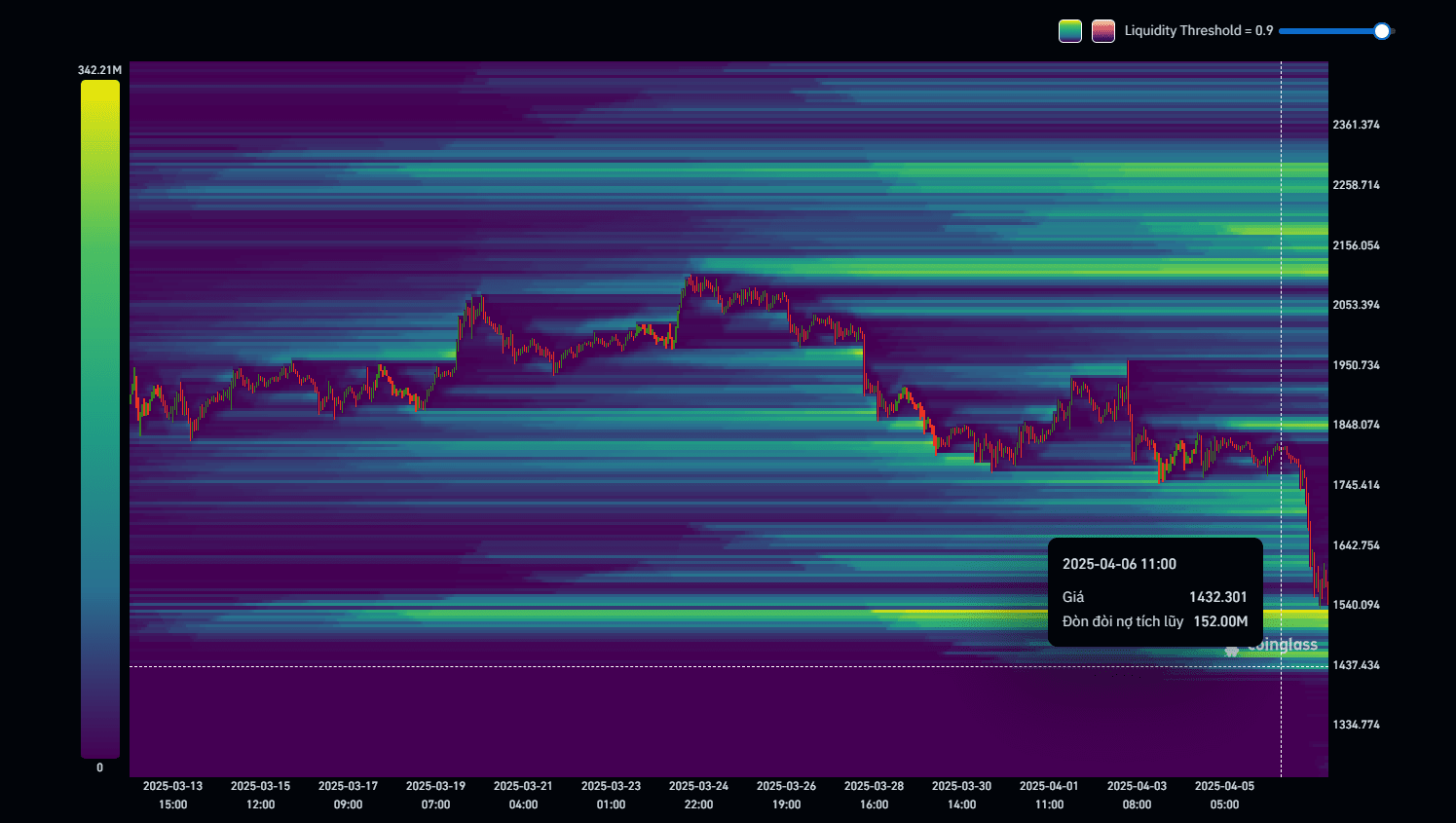Click the 'Liquidity Threshold = 0.9' label

coord(1199,31)
